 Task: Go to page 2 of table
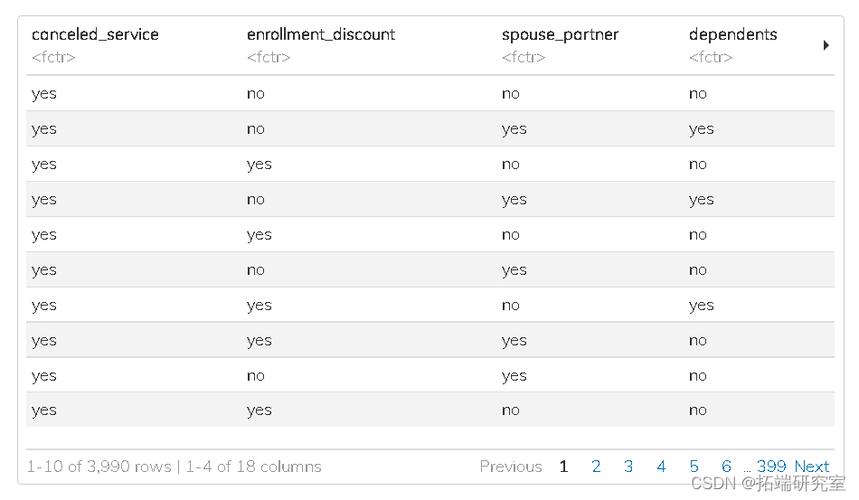596,467
